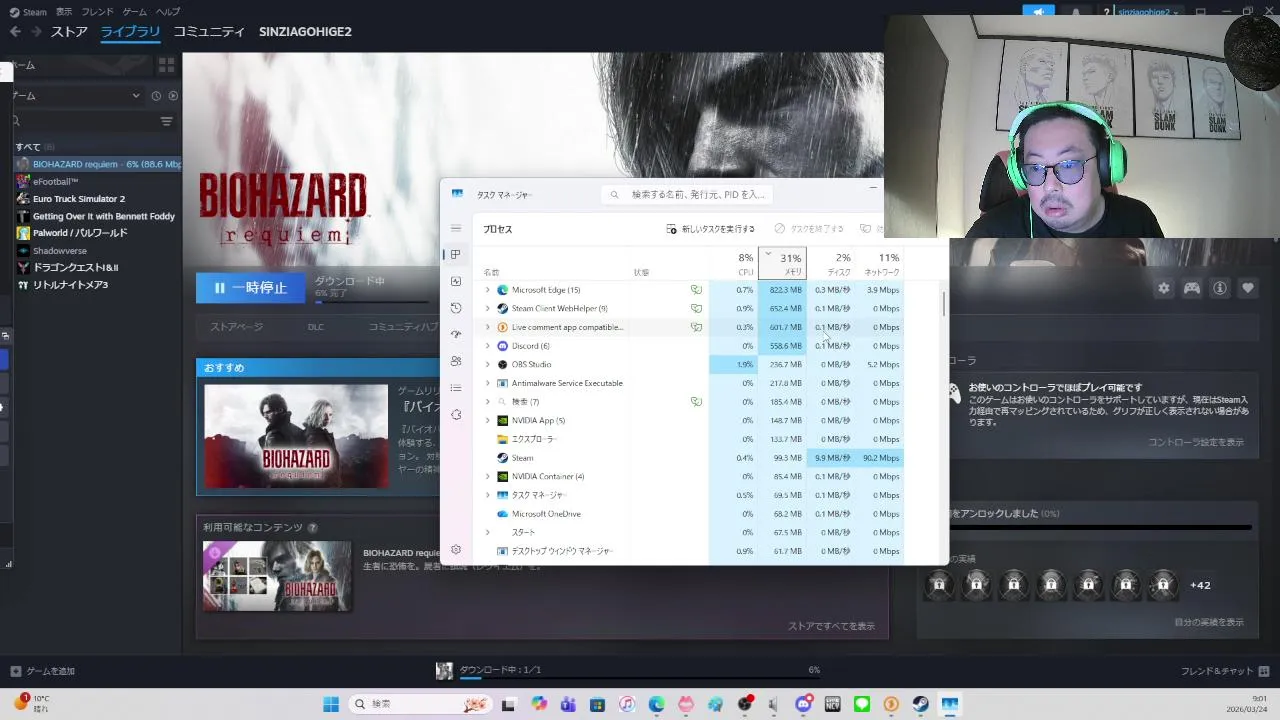
Task: Open App history icon in Task Manager
Action: (456, 308)
